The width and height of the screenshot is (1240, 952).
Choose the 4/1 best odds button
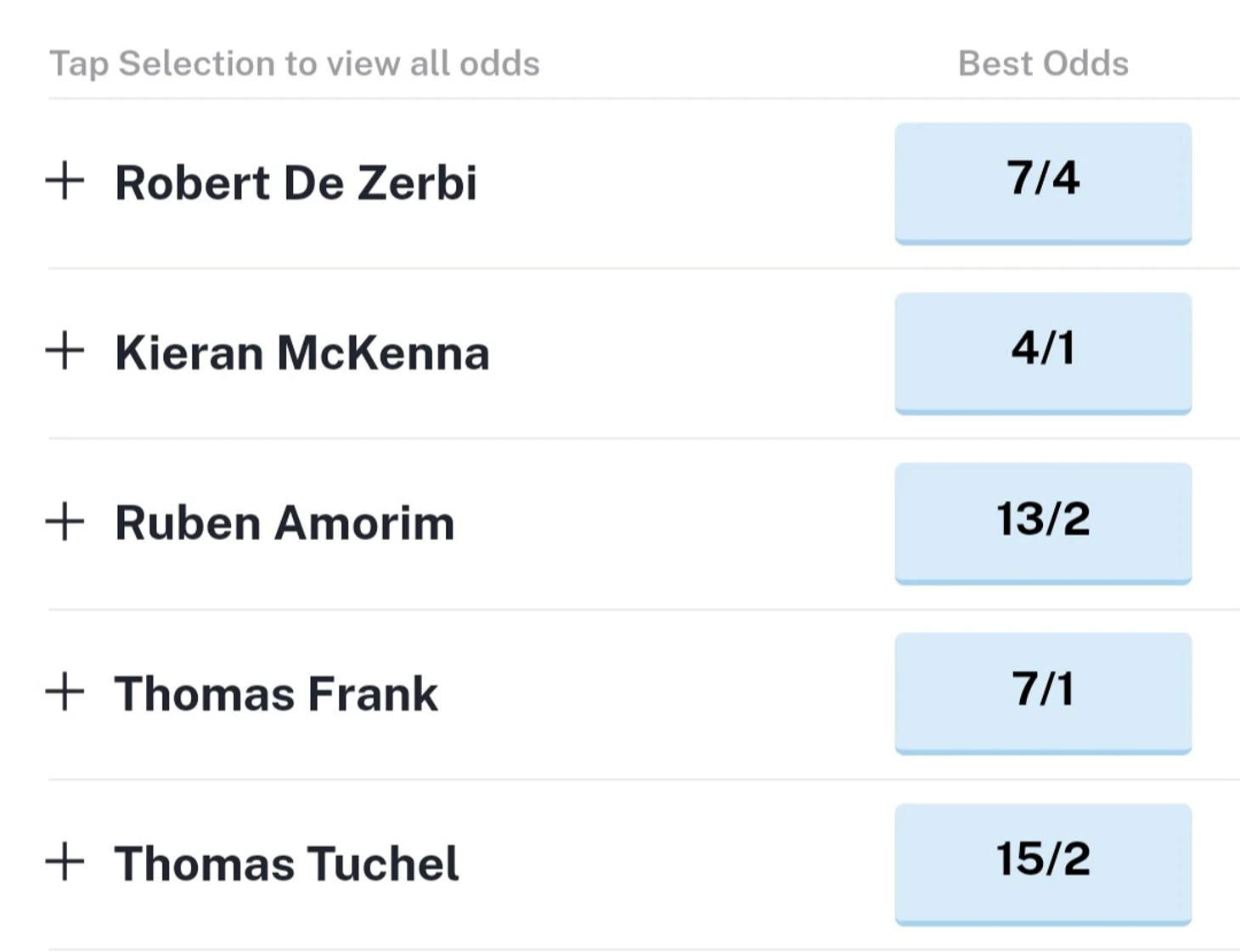1043,353
